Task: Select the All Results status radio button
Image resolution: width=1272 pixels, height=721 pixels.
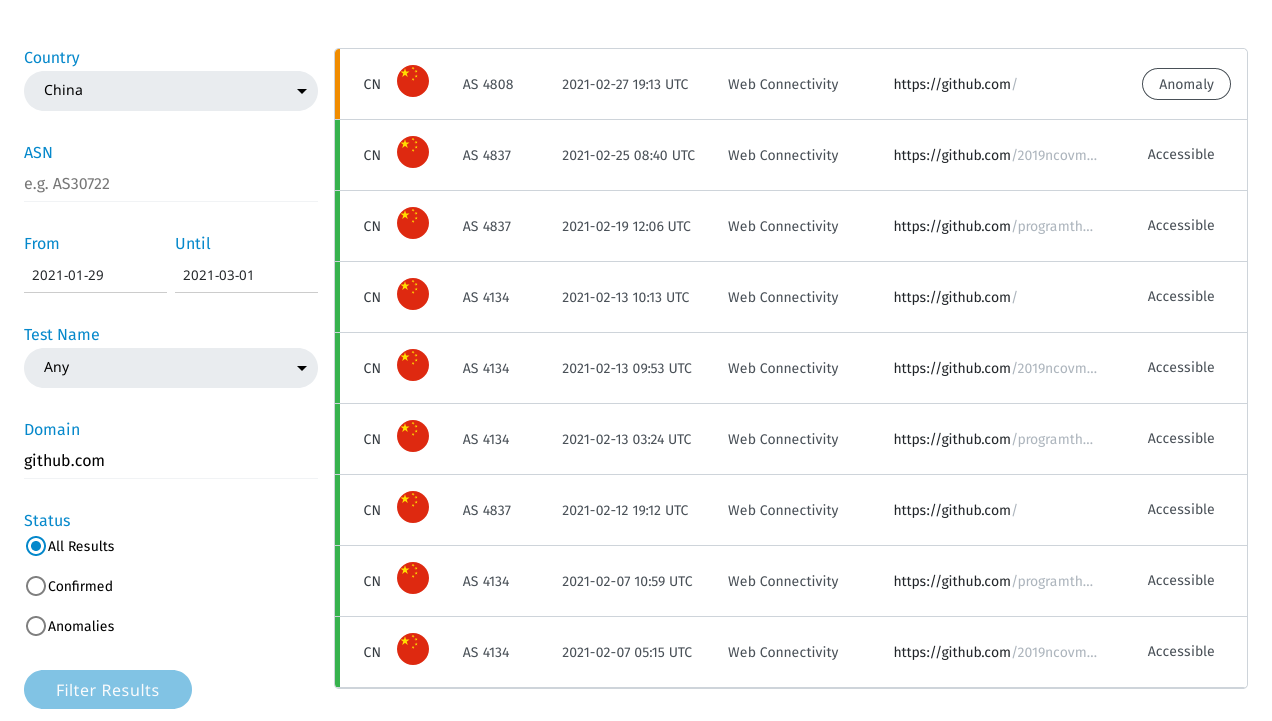Action: (x=36, y=546)
